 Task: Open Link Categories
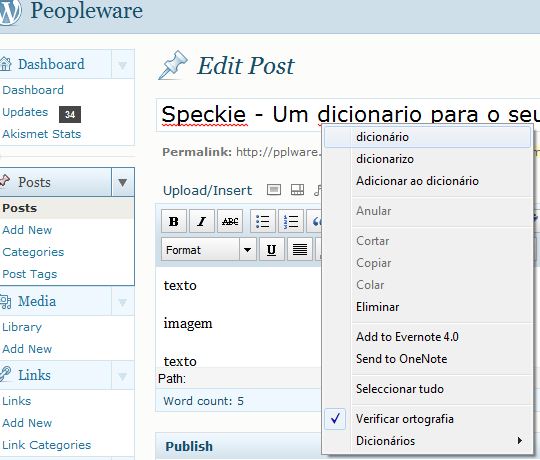[x=46, y=445]
